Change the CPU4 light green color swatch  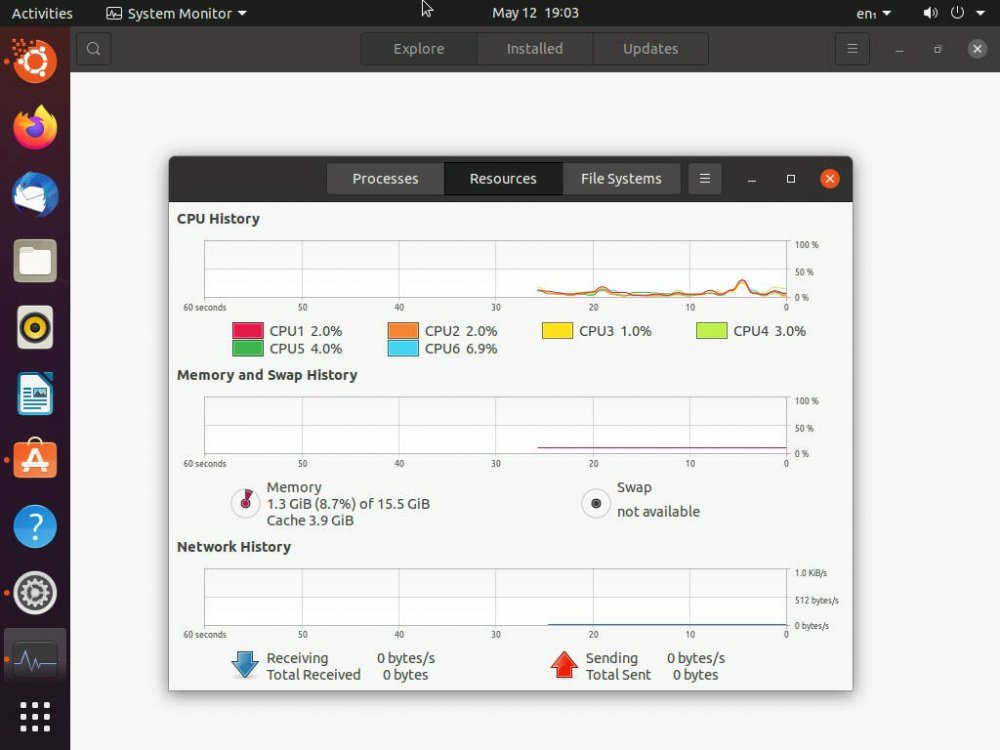point(712,330)
